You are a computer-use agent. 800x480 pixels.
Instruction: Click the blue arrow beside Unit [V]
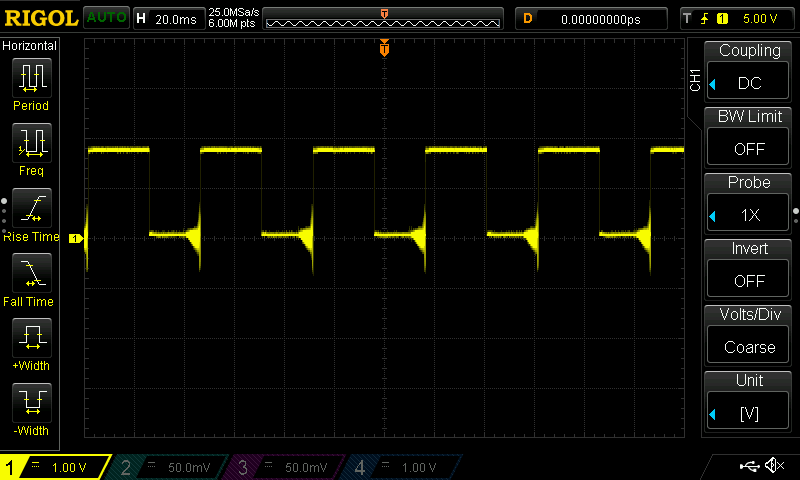click(713, 414)
